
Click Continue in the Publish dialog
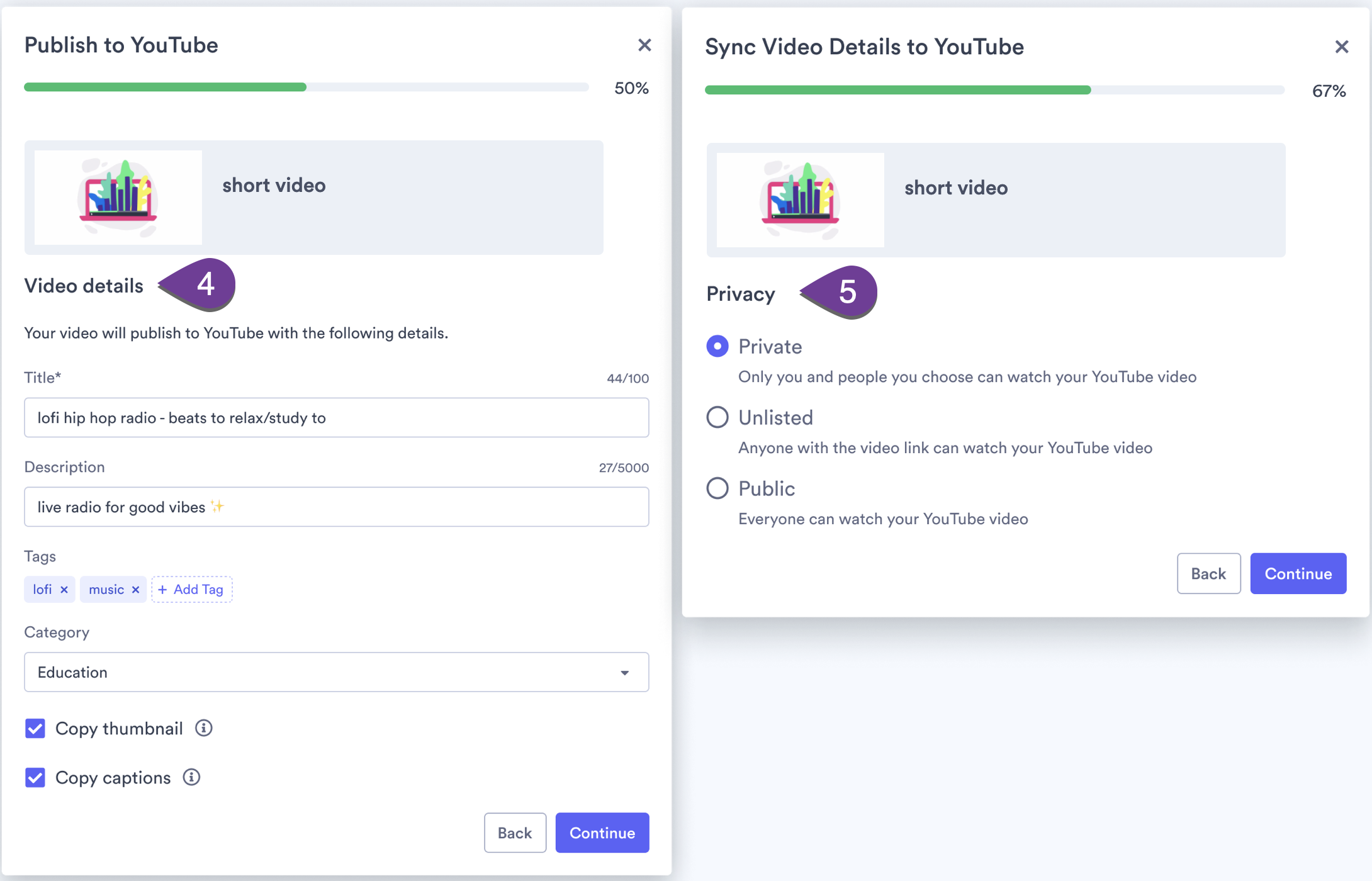[x=602, y=833]
